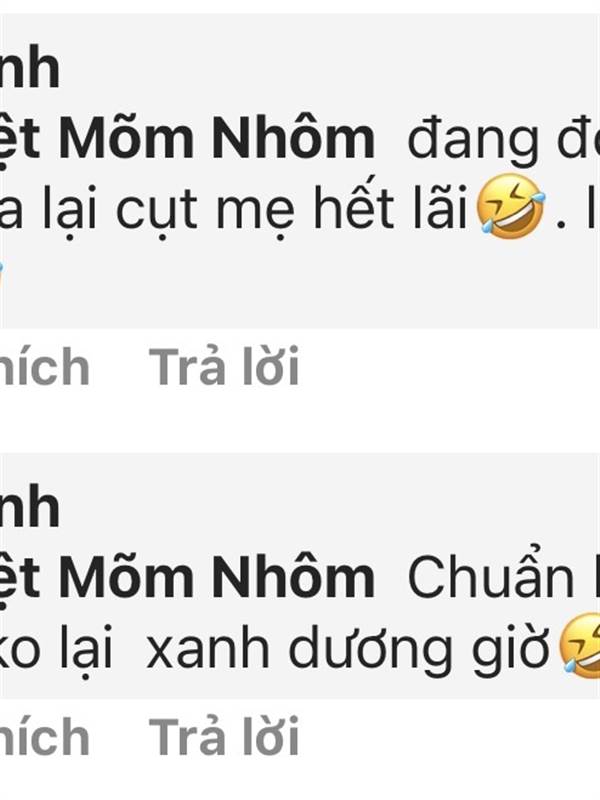The image size is (600, 800).
Task: Like the second comment with "Thích"
Action: pos(45,736)
